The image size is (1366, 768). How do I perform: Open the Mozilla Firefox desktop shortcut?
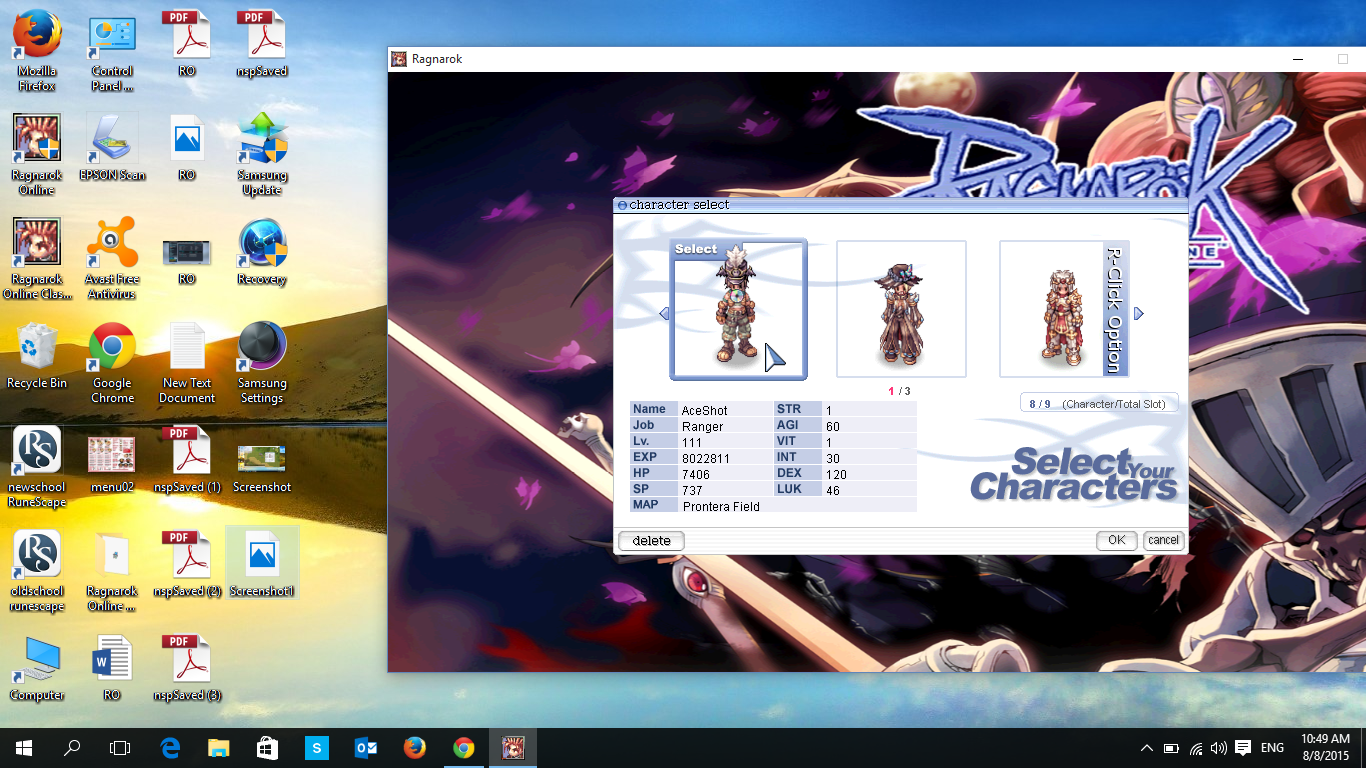pos(37,50)
